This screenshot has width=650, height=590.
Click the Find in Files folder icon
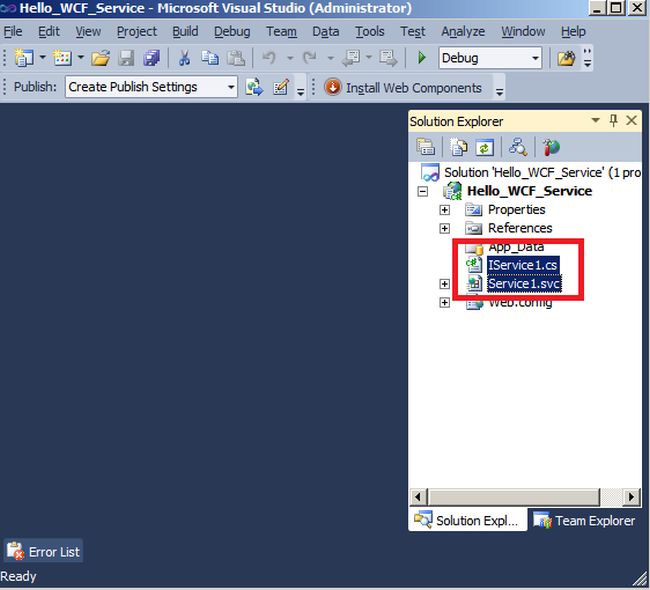[x=566, y=58]
